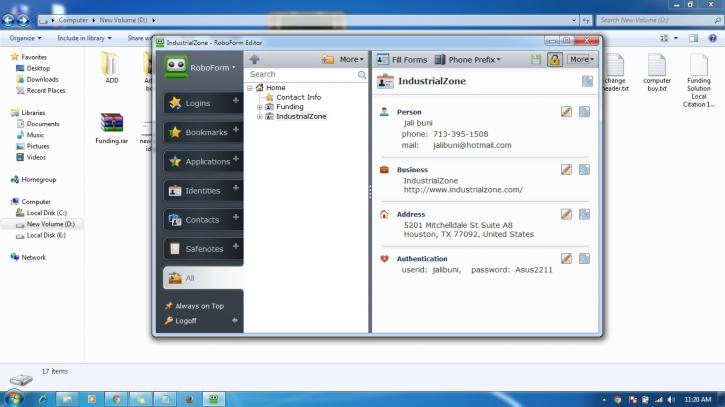
Task: Open Explorer view options dropdown
Action: [676, 38]
